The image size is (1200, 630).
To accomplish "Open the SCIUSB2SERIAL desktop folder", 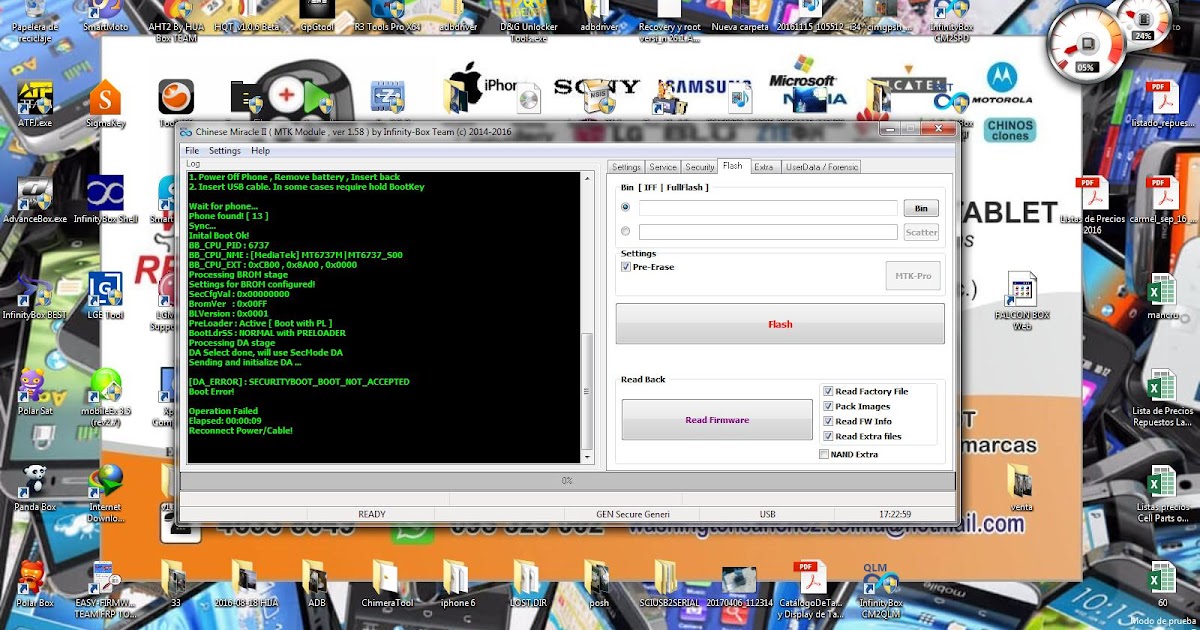I will click(668, 583).
